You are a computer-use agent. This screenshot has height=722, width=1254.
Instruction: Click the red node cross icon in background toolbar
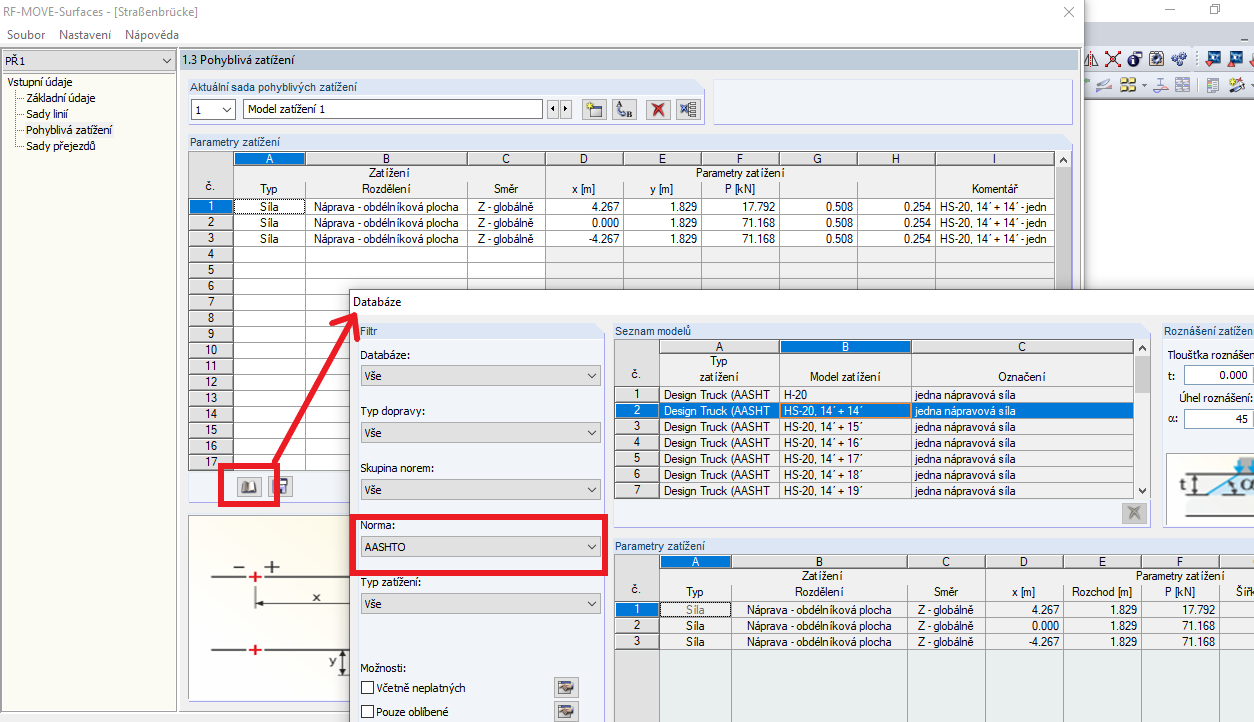pyautogui.click(x=1113, y=59)
